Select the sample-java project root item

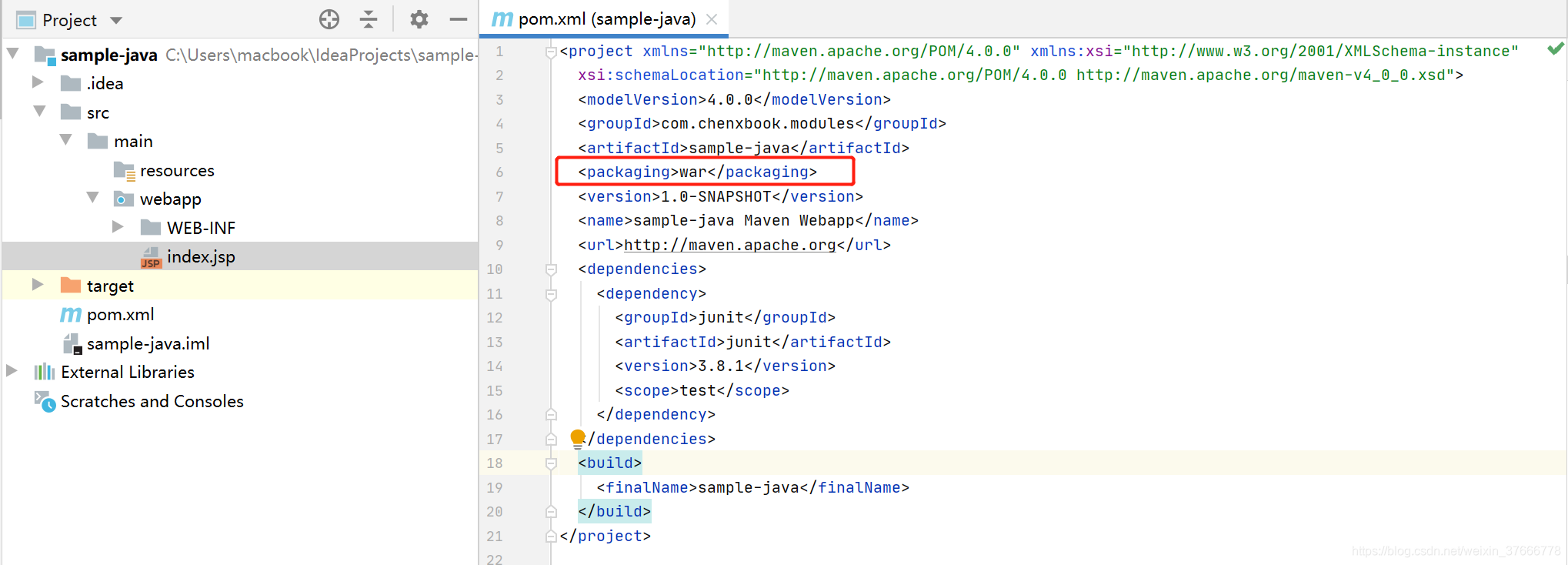point(109,55)
